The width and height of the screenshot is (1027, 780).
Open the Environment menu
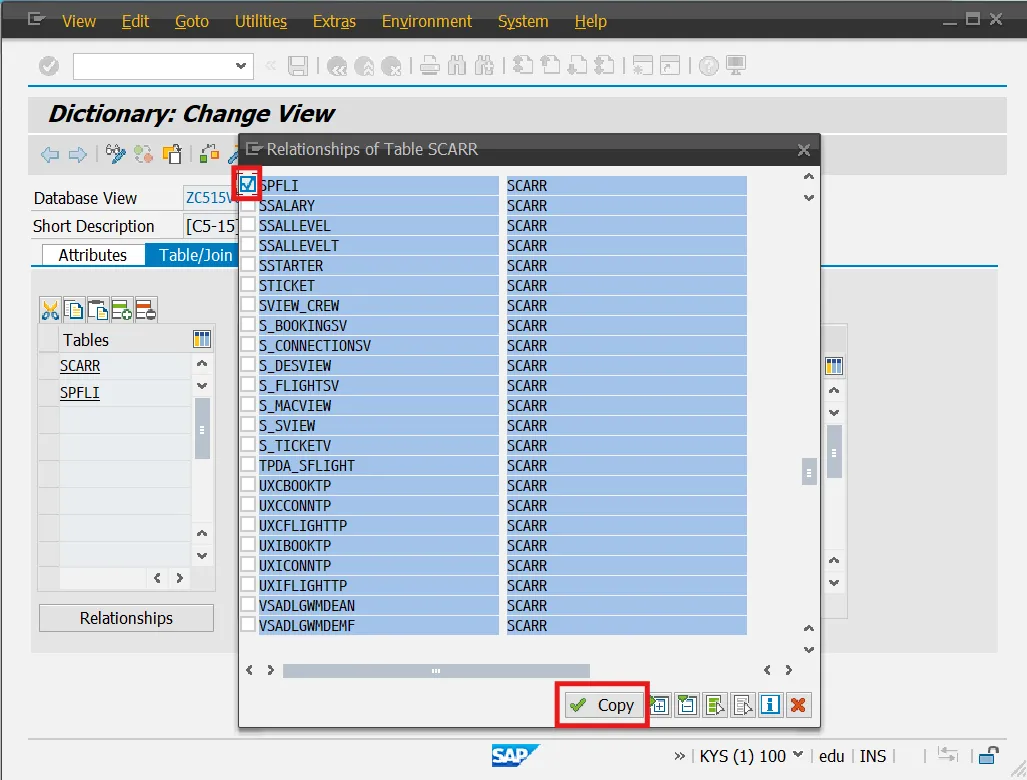tap(426, 22)
